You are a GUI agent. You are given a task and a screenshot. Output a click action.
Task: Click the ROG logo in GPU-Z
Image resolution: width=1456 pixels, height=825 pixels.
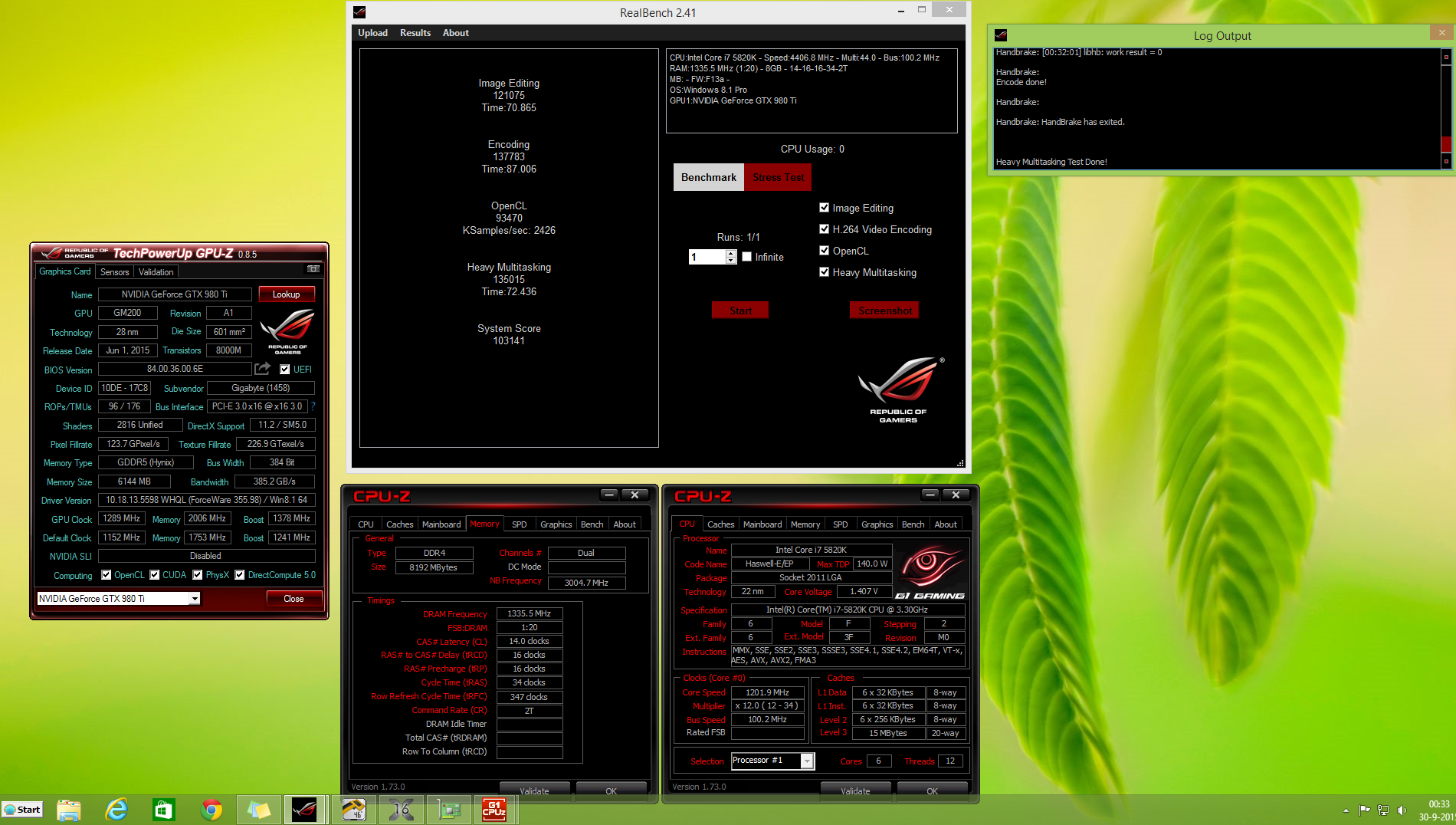[x=287, y=331]
